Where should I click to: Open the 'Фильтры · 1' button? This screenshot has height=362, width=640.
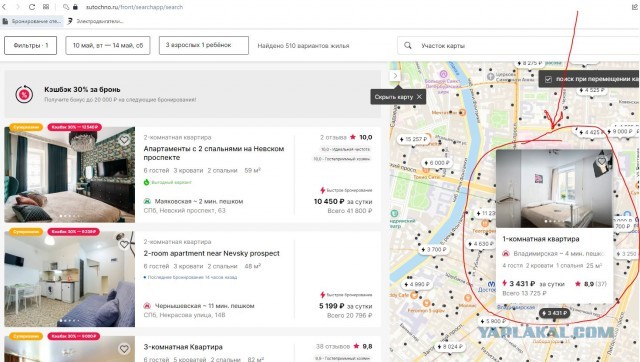[x=31, y=45]
